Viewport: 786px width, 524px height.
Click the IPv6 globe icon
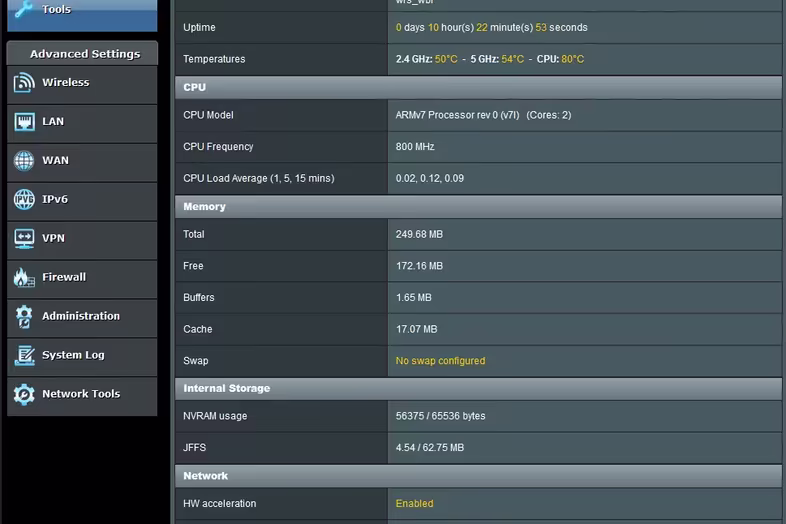[24, 200]
